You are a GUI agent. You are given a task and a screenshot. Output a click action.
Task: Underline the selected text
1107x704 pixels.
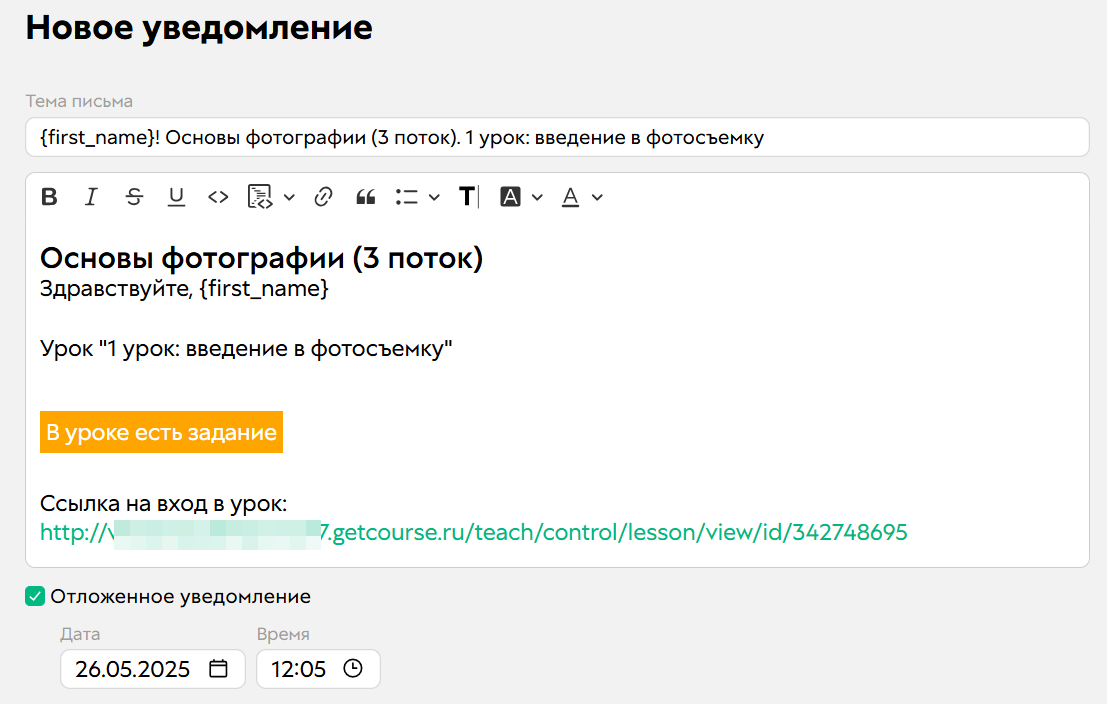click(176, 197)
